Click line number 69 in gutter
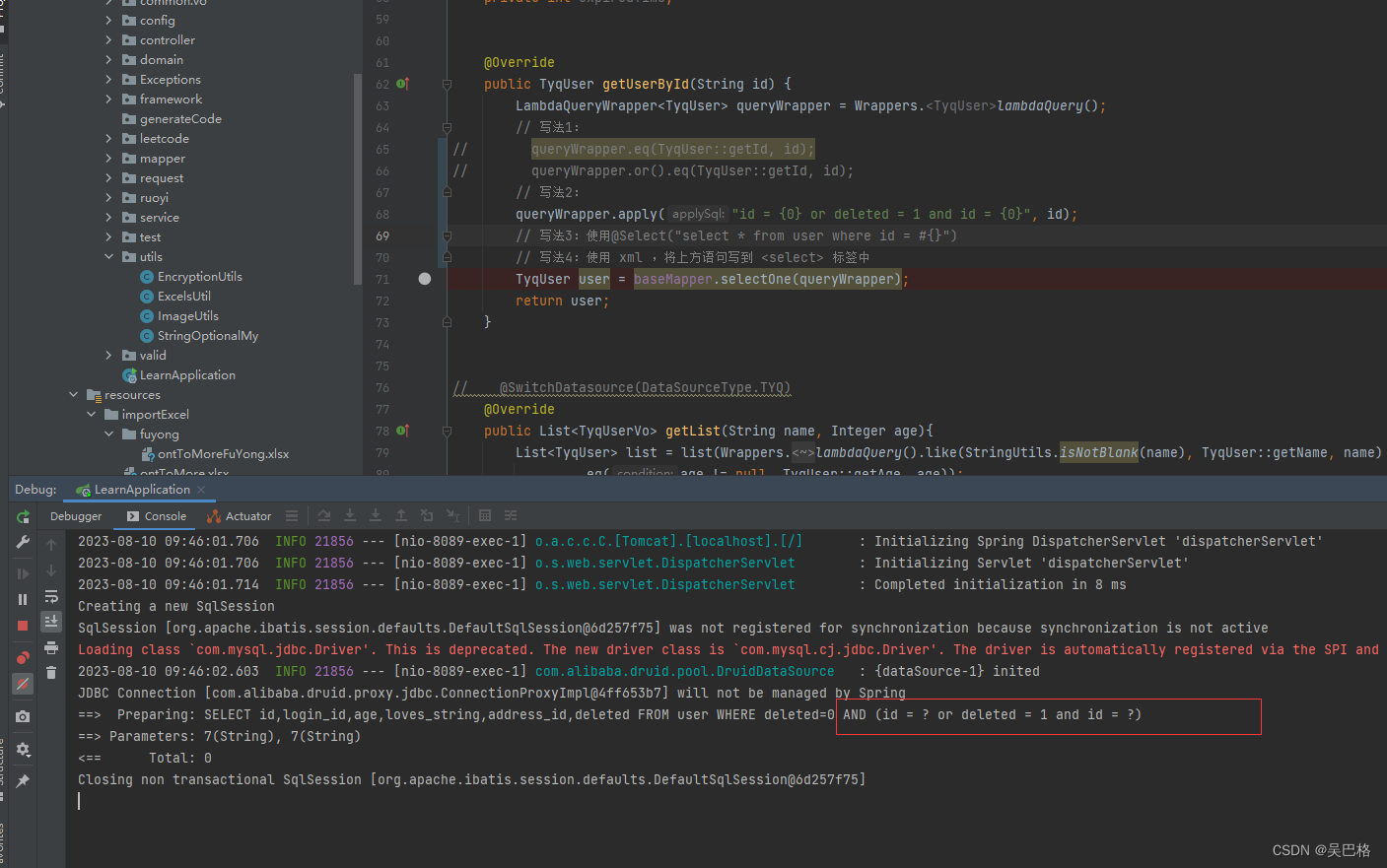Screen dimensions: 1387x868 (382, 236)
